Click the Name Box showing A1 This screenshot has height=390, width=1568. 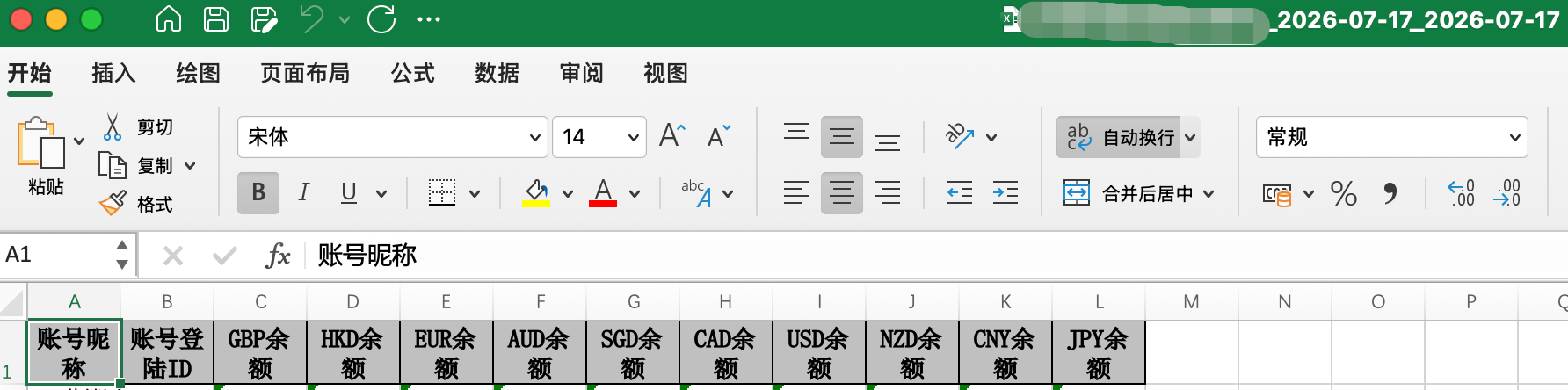[x=57, y=255]
